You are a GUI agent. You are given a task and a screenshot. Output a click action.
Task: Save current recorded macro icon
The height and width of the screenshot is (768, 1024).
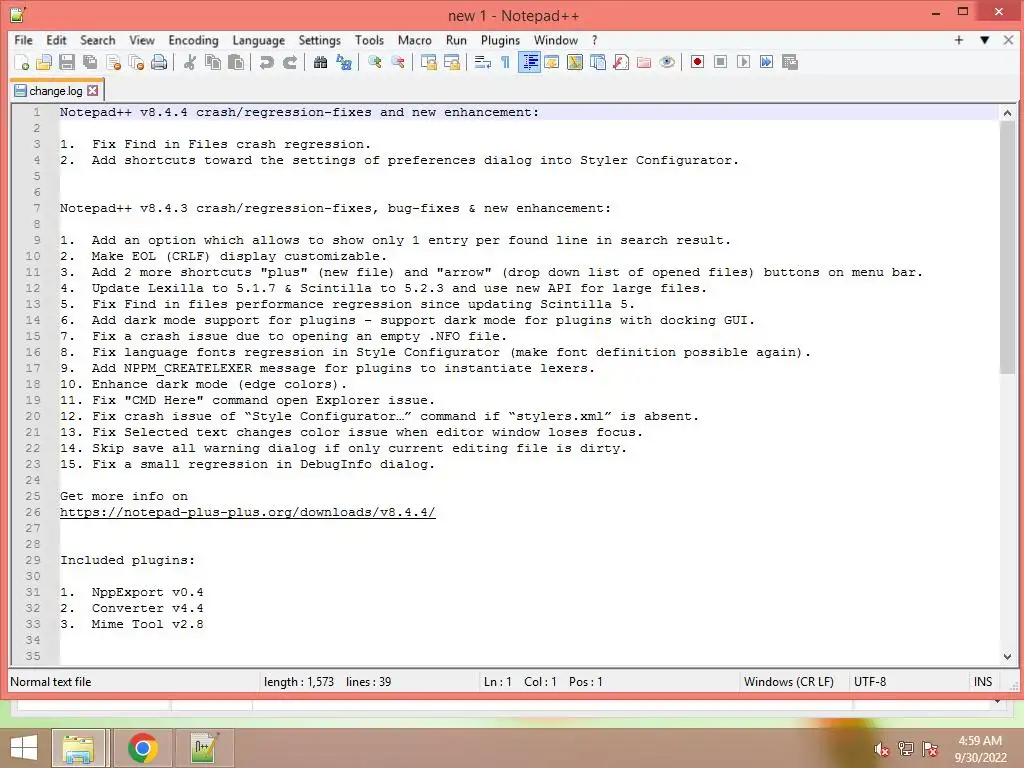(x=790, y=62)
